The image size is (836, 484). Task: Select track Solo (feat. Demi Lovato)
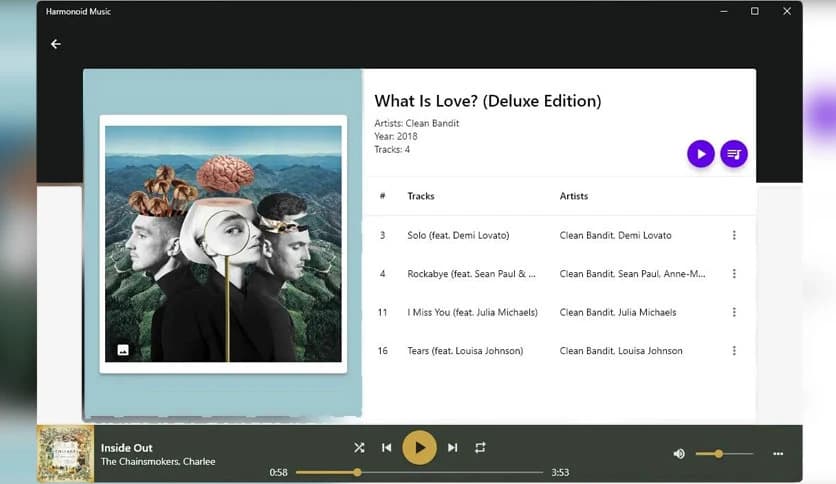(458, 235)
